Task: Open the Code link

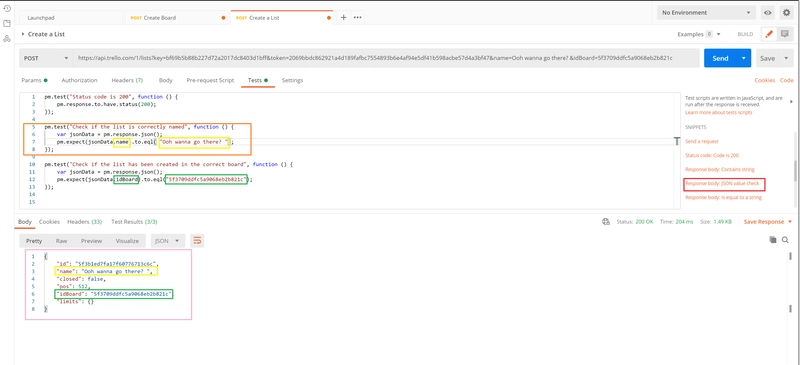Action: (786, 80)
